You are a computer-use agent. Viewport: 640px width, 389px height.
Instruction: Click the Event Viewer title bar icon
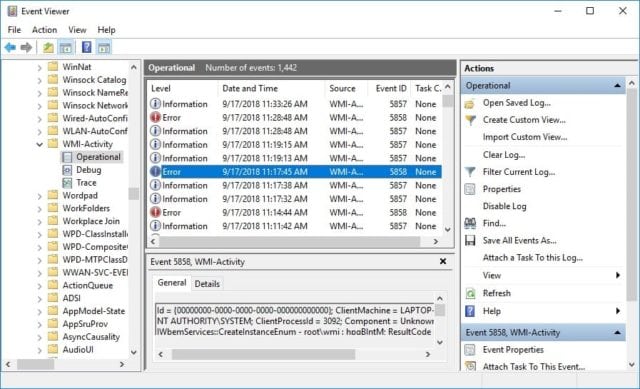tap(12, 11)
